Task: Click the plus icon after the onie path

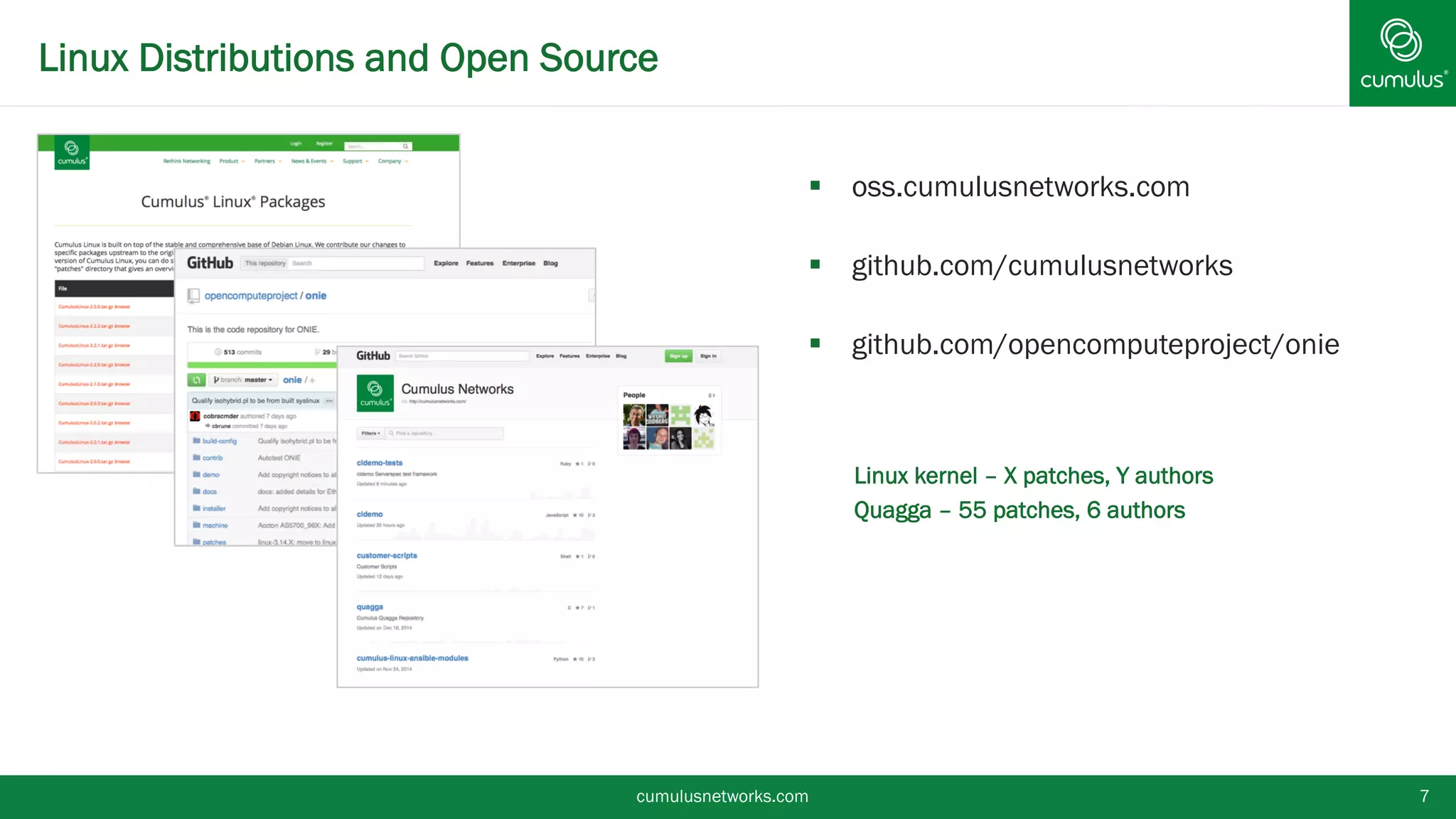Action: pos(312,380)
